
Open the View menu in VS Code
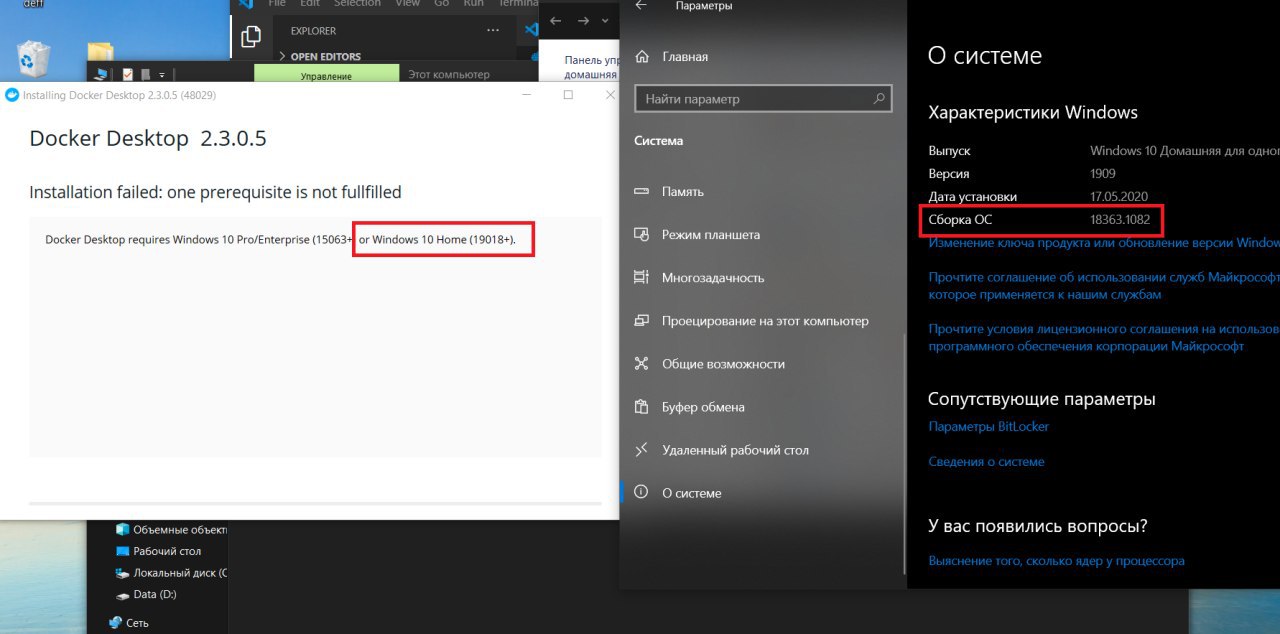pos(407,4)
